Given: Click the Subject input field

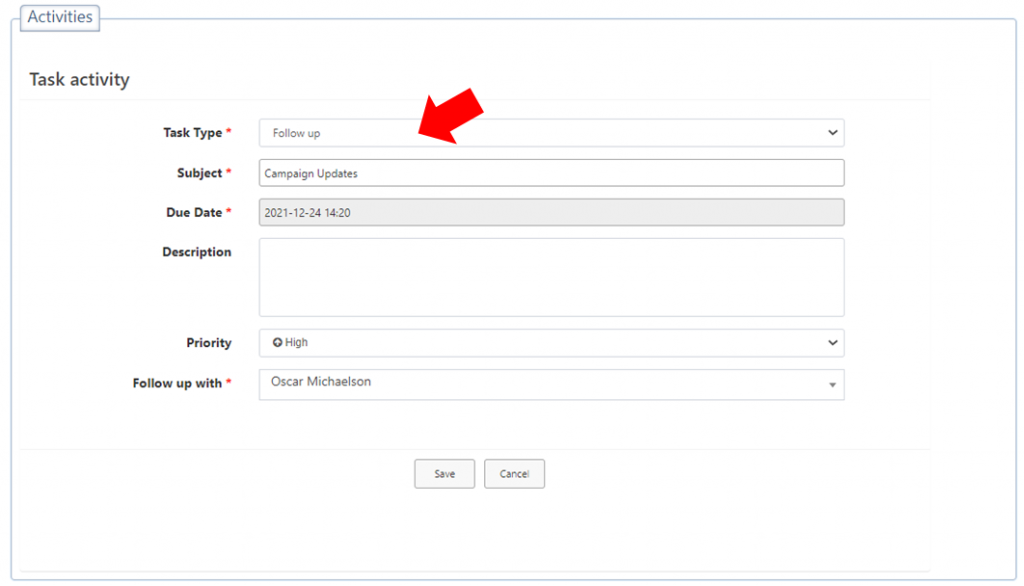Looking at the screenshot, I should tap(551, 173).
